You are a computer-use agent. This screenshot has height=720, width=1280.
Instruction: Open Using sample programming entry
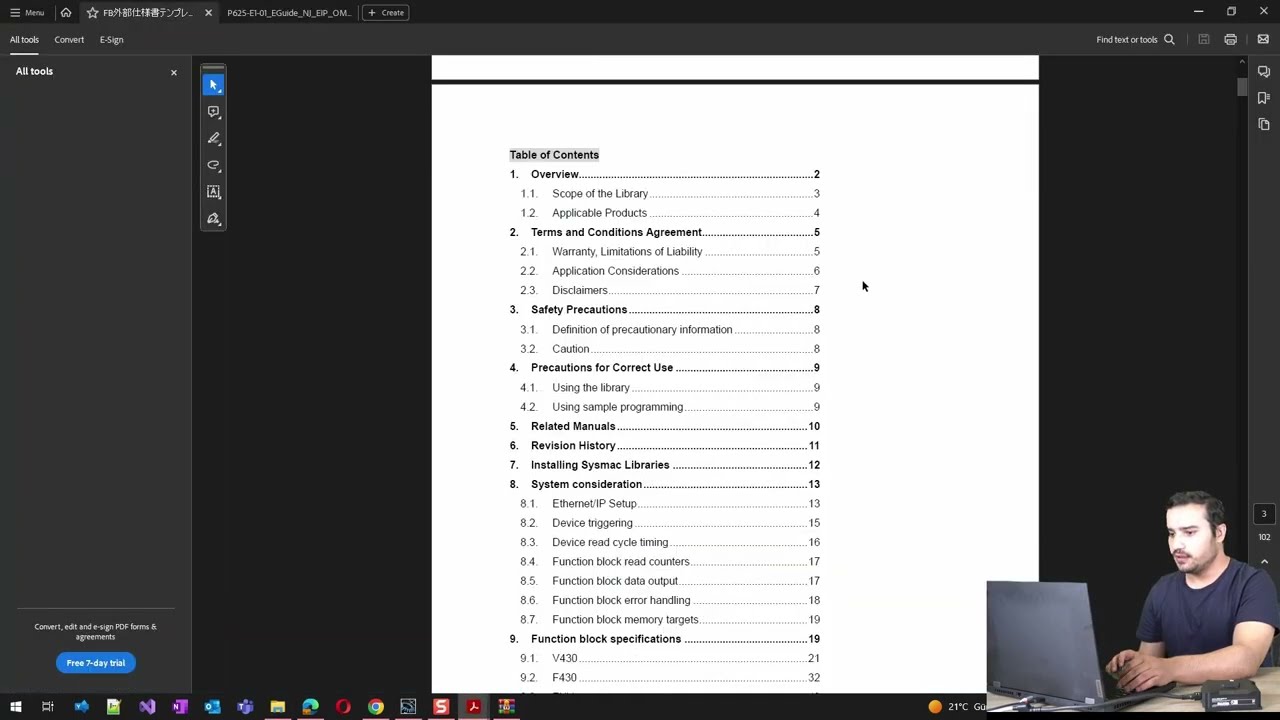[x=669, y=407]
